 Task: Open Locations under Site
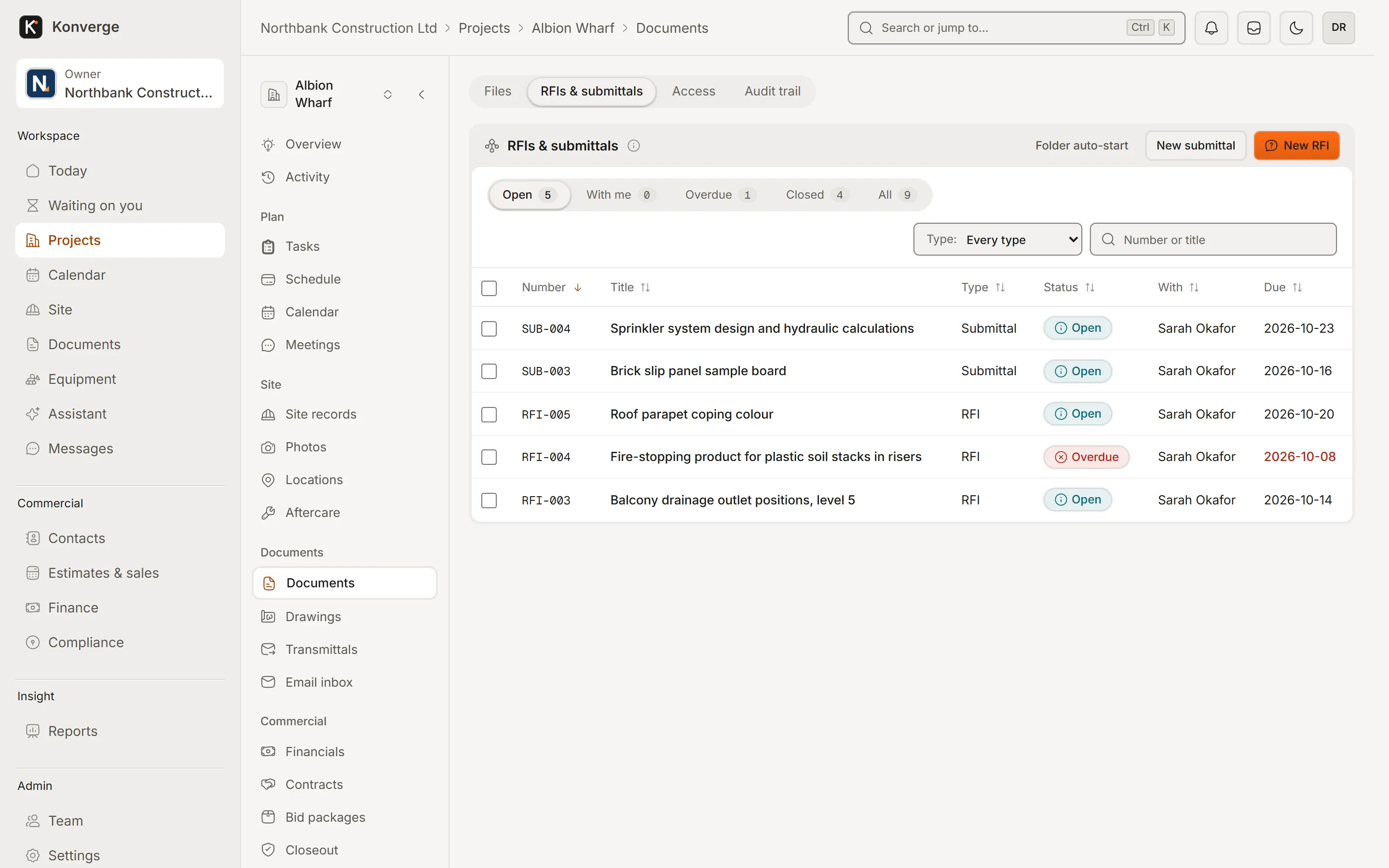(344, 480)
